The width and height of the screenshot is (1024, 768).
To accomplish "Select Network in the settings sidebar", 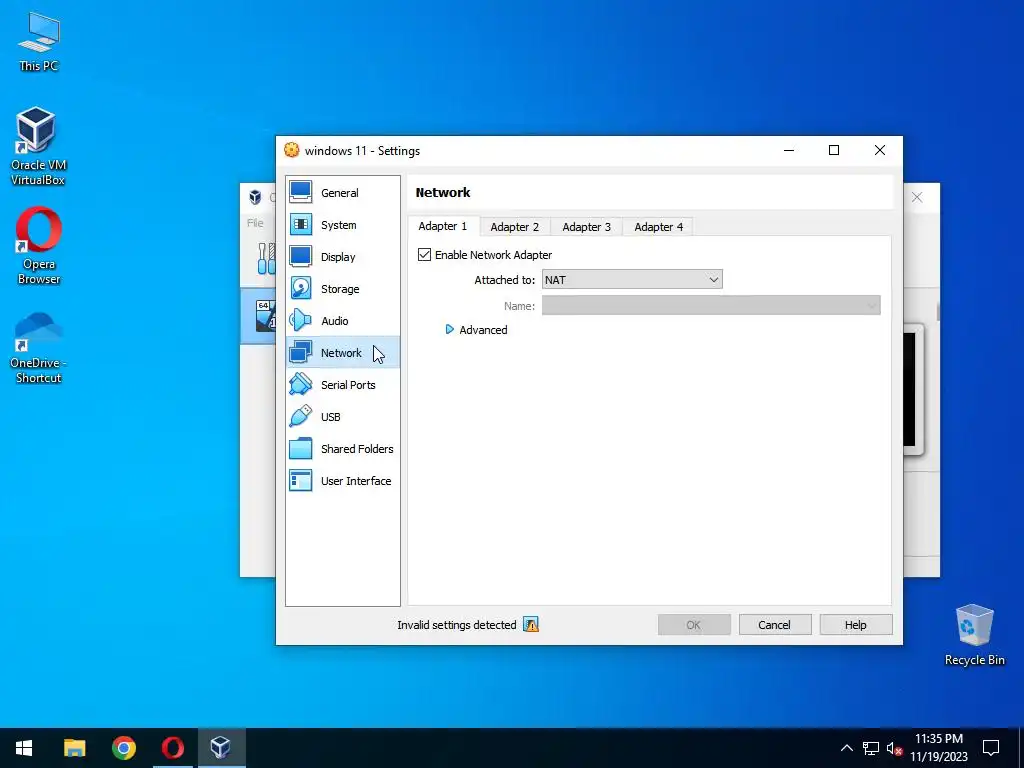I will point(342,353).
